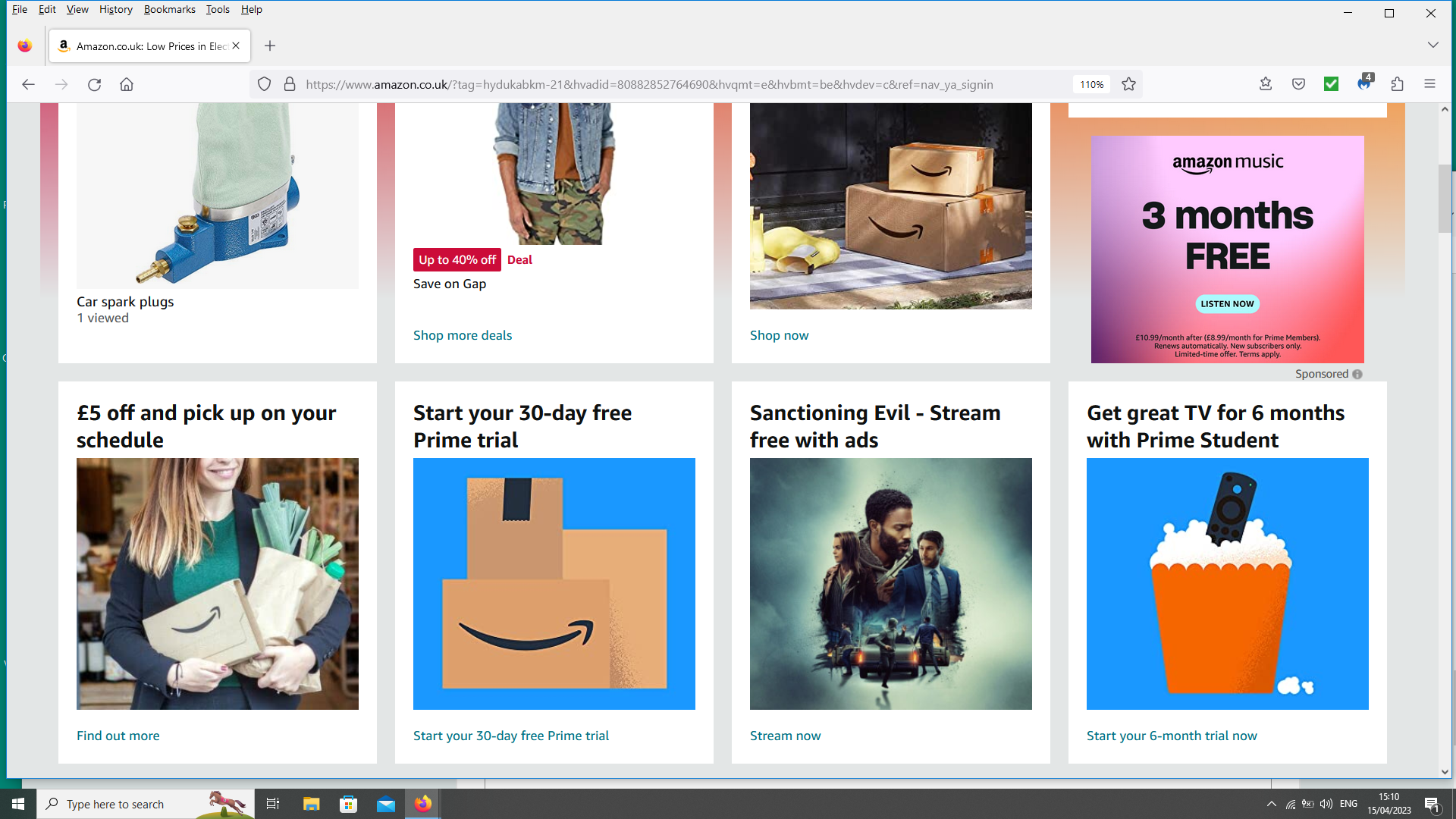This screenshot has height=819, width=1456.
Task: Click the Shop now link
Action: coord(779,335)
